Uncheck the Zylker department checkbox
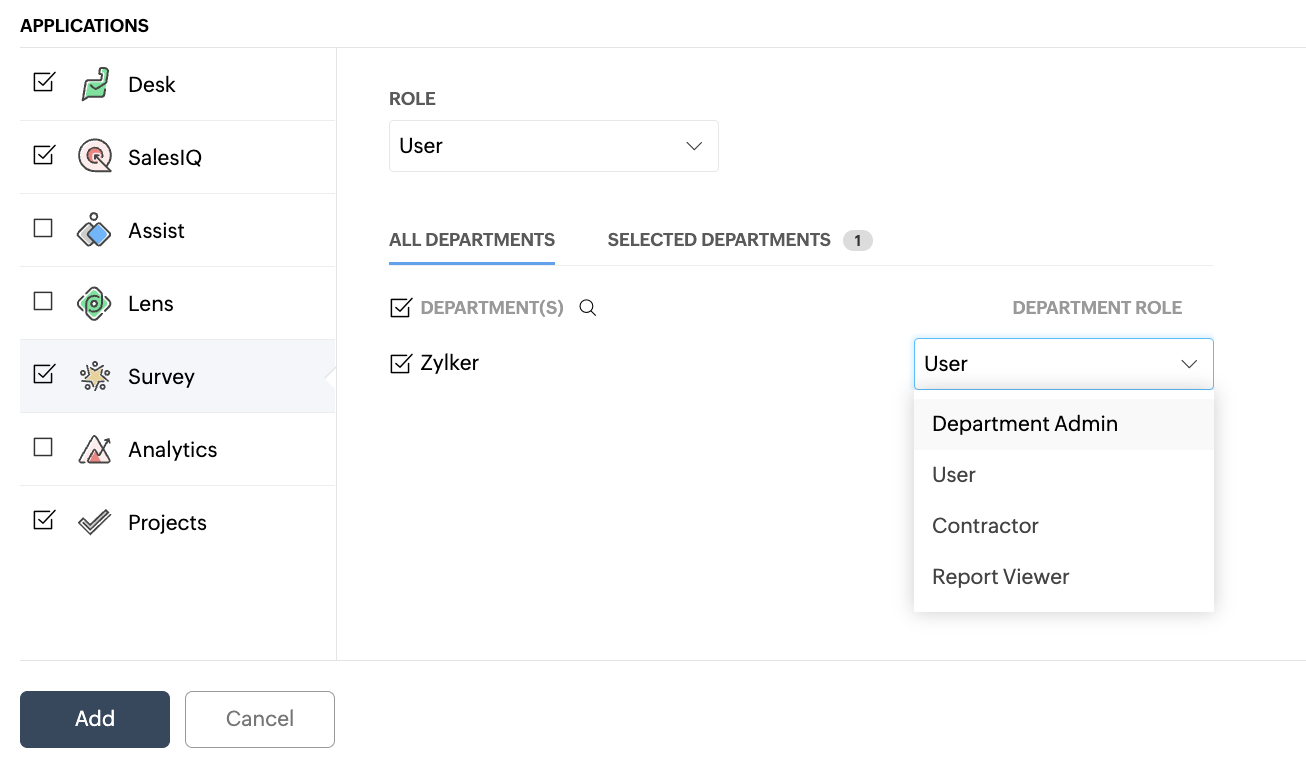The image size is (1306, 780). click(x=400, y=363)
